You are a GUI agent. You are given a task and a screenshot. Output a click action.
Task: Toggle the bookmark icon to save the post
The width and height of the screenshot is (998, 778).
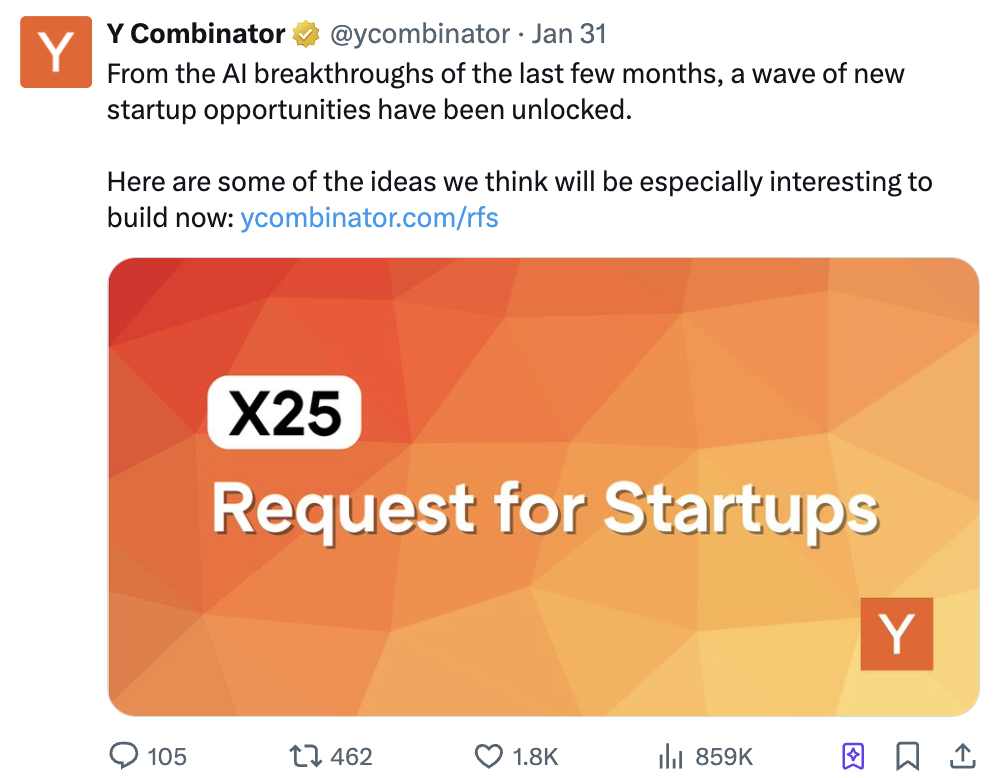tap(907, 757)
